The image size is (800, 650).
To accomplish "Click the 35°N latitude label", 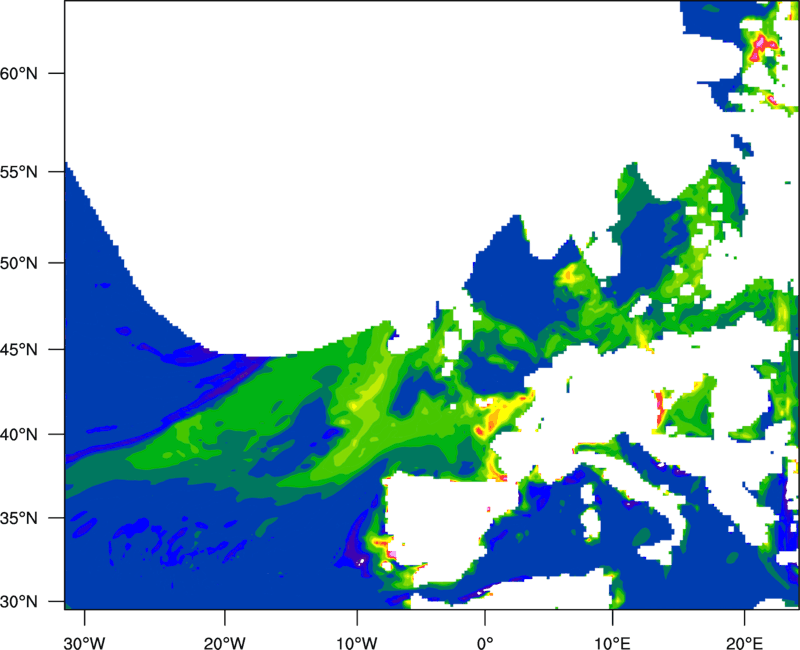I will click(x=19, y=518).
